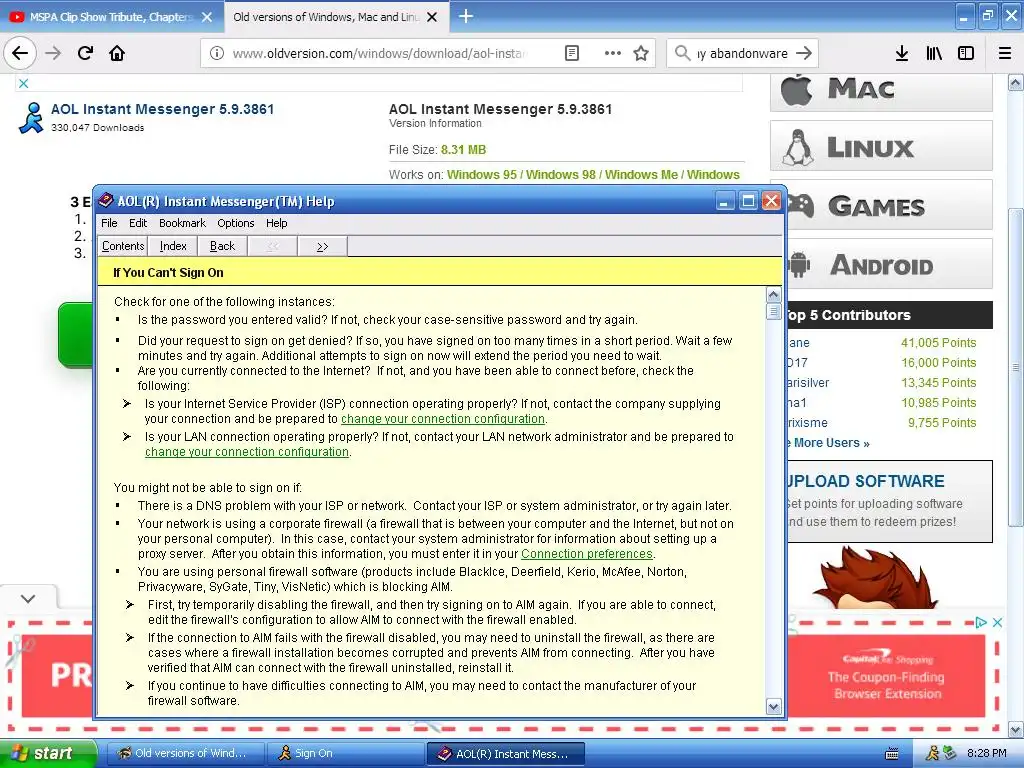Go to next help topic (>>)

[x=322, y=246]
